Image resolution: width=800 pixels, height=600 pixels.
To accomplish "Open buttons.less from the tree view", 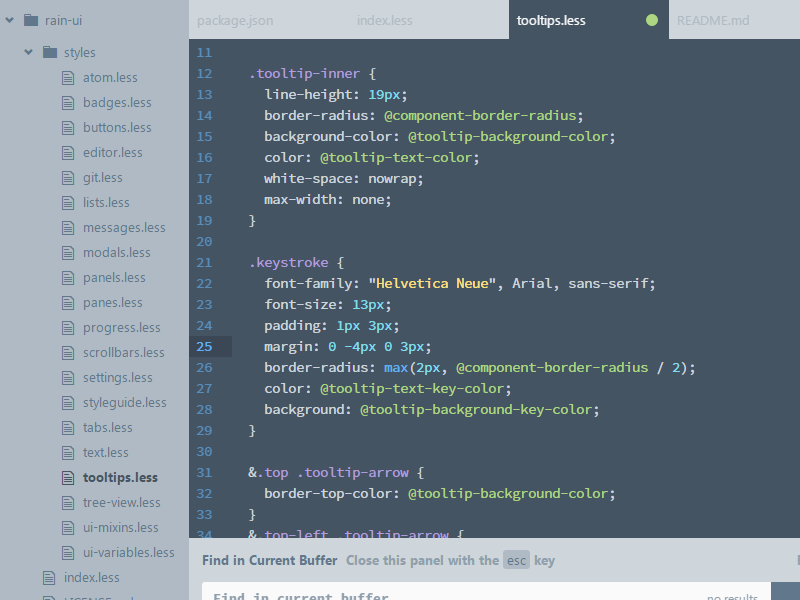I will click(117, 127).
